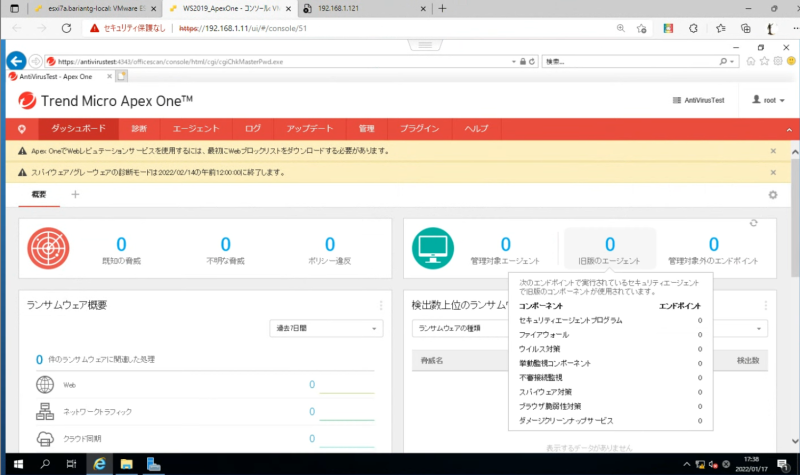Expand the console pull-down handle at top
The image size is (800, 475).
(x=425, y=45)
